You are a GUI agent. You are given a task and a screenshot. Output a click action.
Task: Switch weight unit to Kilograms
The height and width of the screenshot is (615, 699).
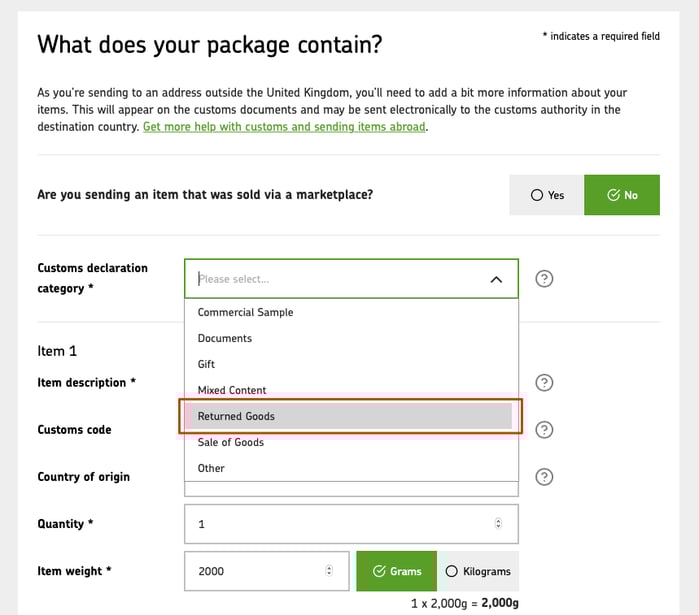[478, 571]
